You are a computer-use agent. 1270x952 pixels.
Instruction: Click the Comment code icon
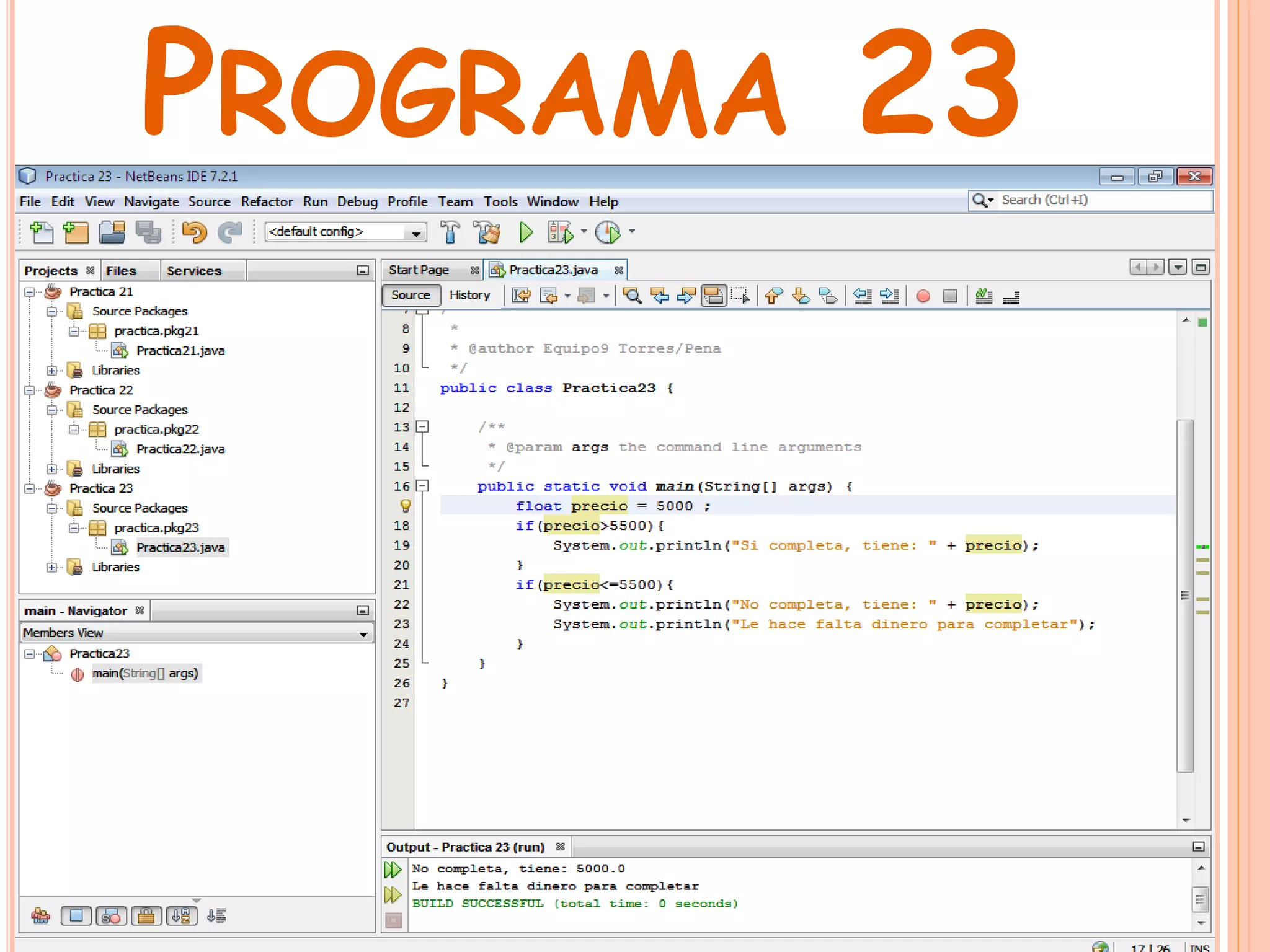pos(984,296)
